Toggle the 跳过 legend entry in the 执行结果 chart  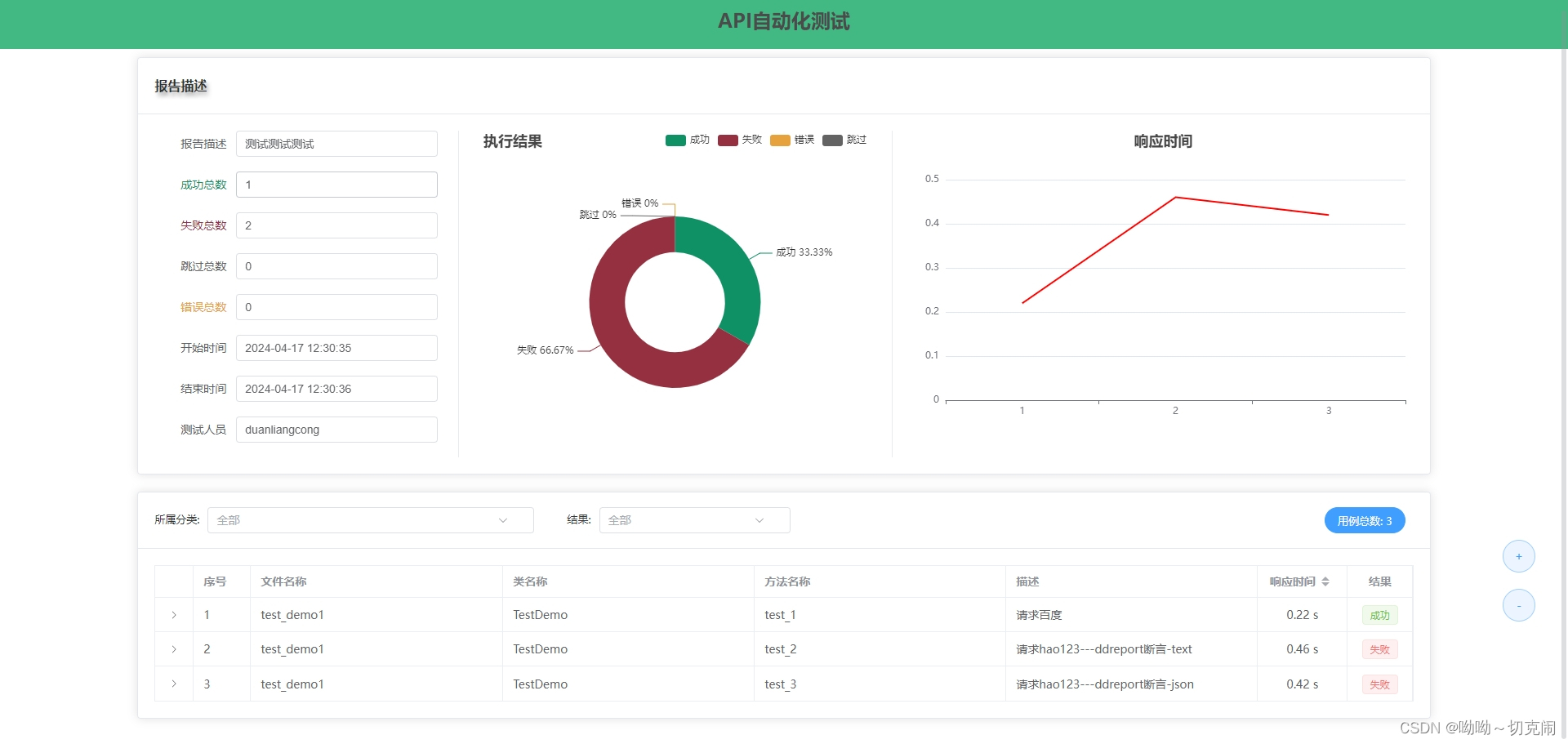coord(844,140)
